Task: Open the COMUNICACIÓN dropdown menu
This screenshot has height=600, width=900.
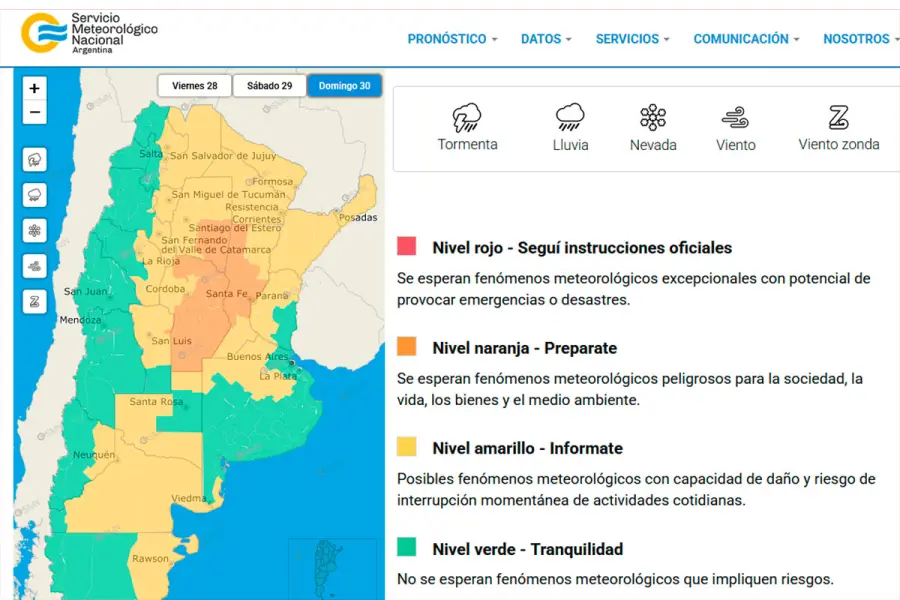Action: (x=746, y=39)
